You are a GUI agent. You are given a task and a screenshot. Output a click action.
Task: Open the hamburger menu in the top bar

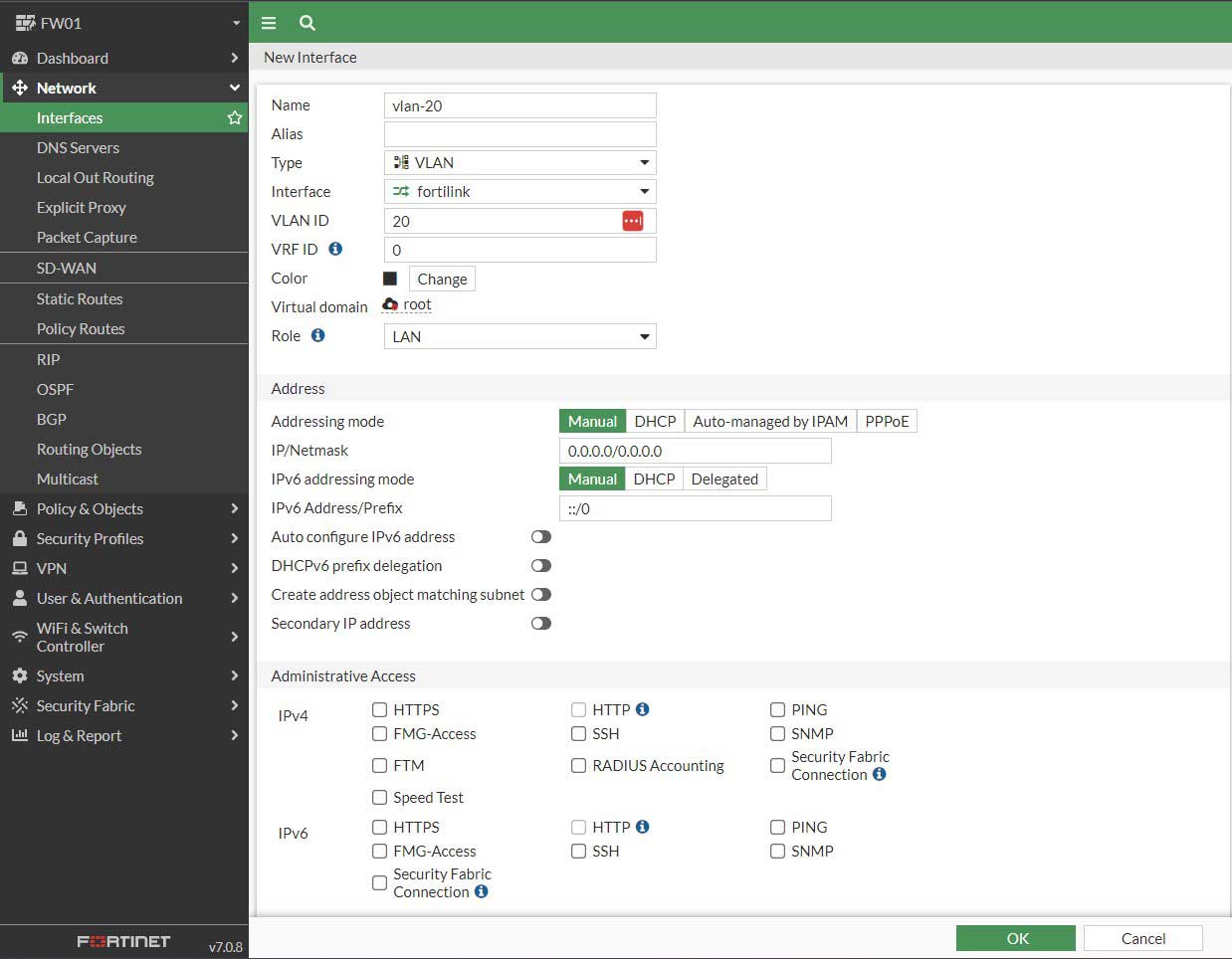click(x=269, y=22)
